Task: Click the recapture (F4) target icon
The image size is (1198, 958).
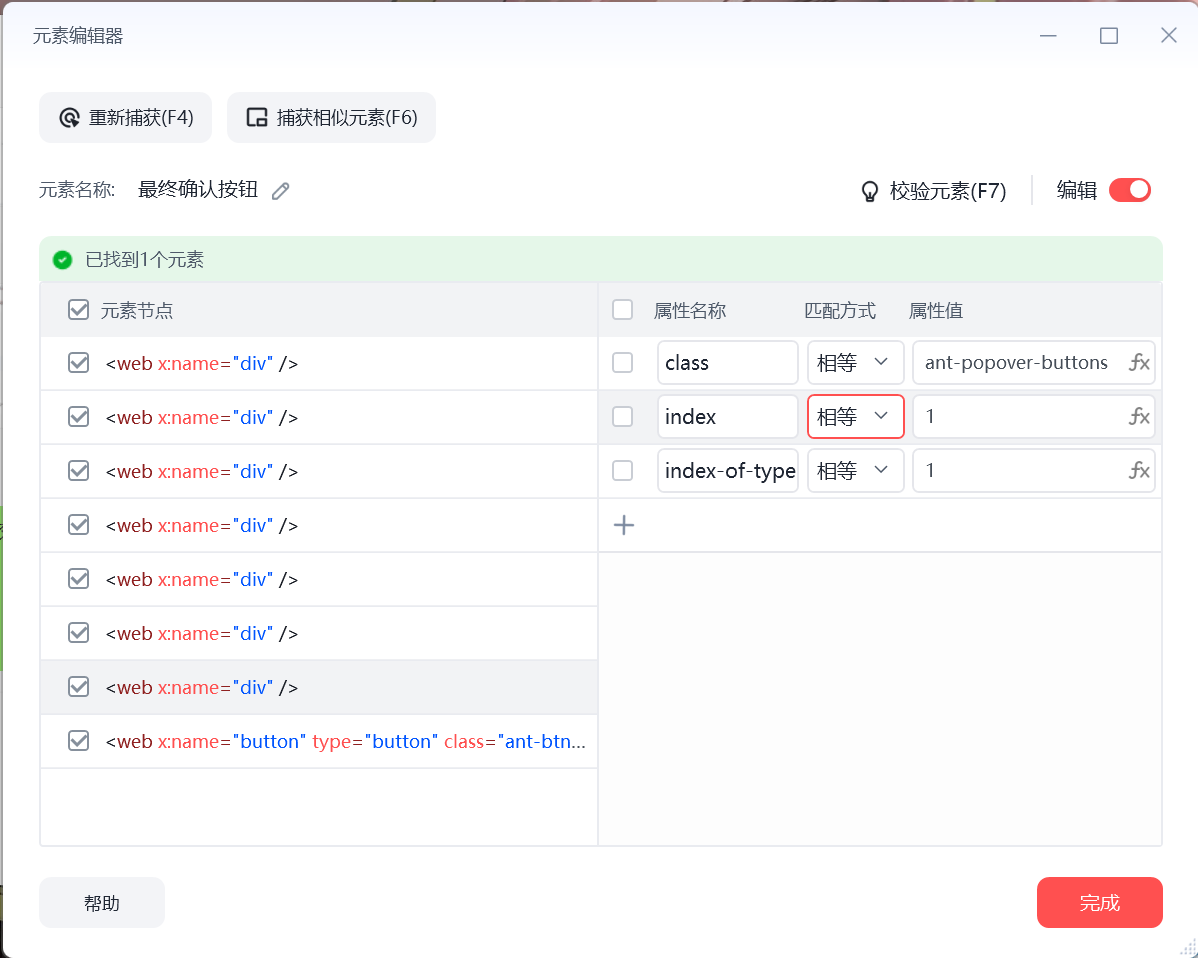Action: pyautogui.click(x=69, y=118)
